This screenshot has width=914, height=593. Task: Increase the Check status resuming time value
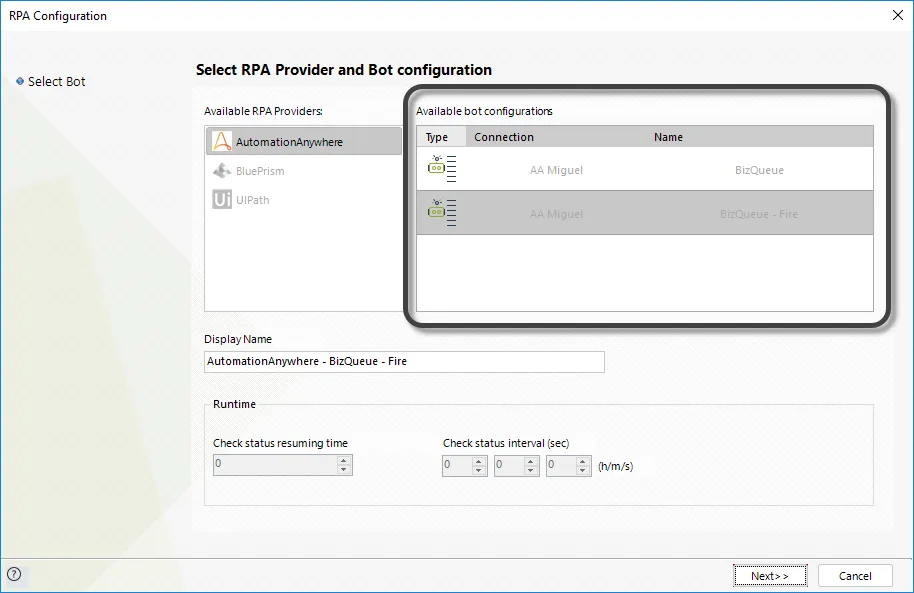point(344,460)
